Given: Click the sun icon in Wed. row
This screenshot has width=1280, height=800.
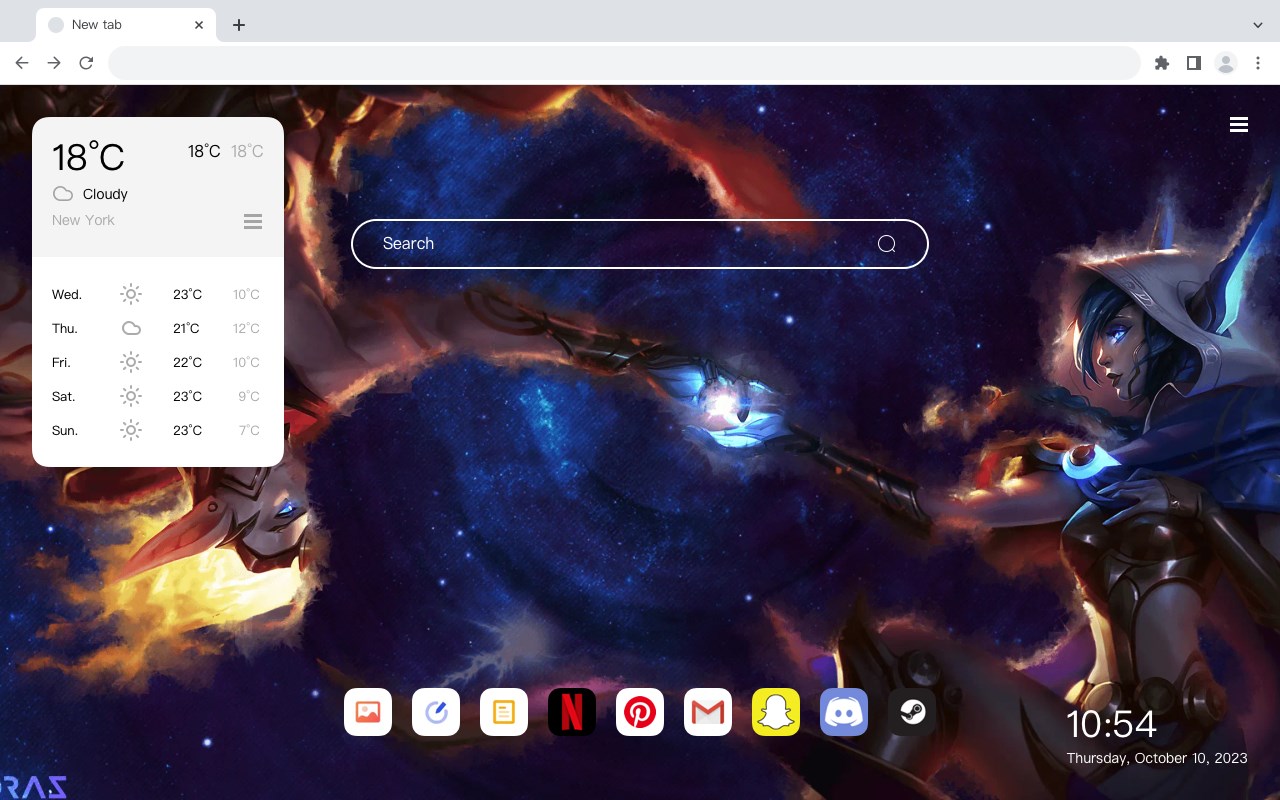Looking at the screenshot, I should click(131, 294).
